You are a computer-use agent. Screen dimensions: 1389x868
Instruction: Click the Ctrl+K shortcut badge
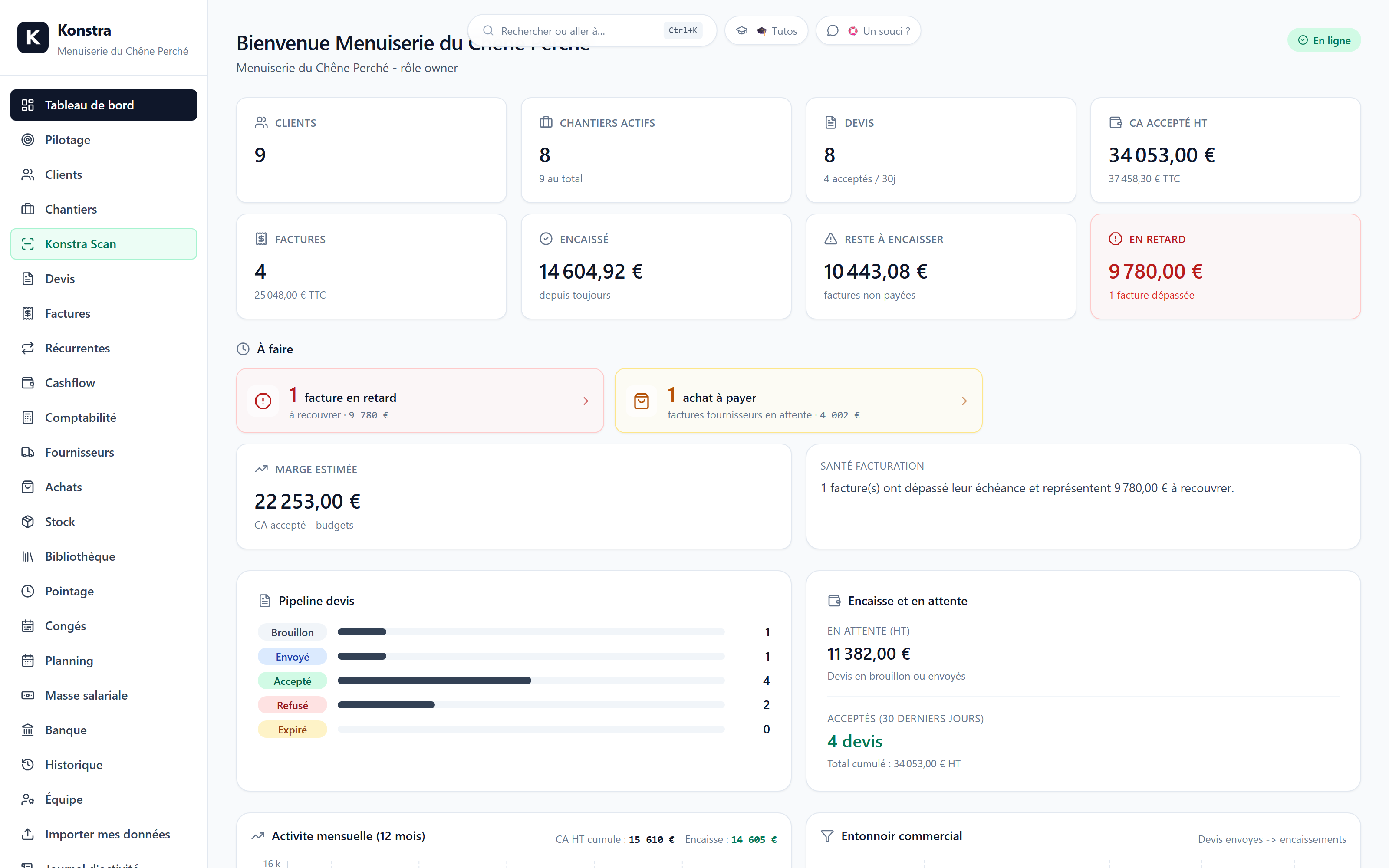(x=682, y=30)
